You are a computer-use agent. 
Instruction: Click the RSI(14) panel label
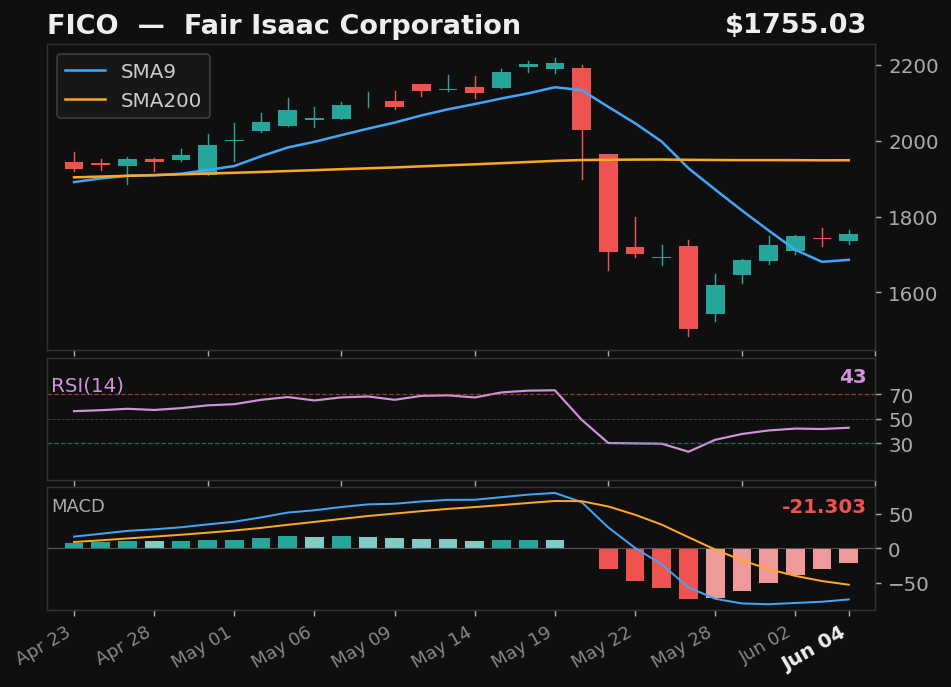point(87,386)
